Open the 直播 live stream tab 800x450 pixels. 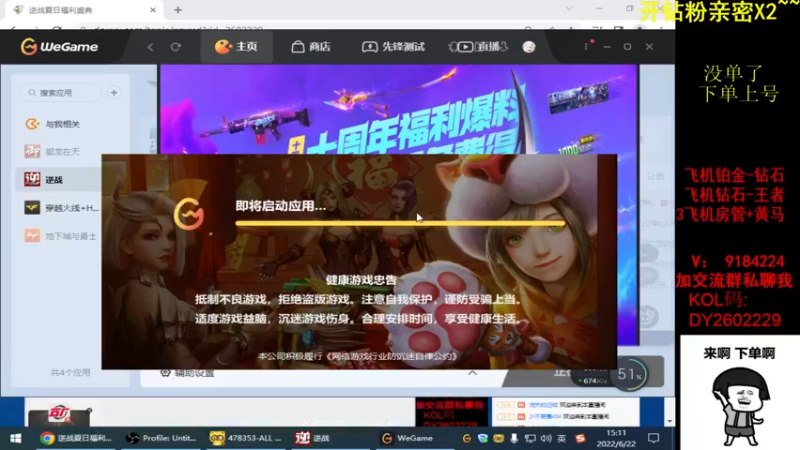pyautogui.click(x=478, y=46)
